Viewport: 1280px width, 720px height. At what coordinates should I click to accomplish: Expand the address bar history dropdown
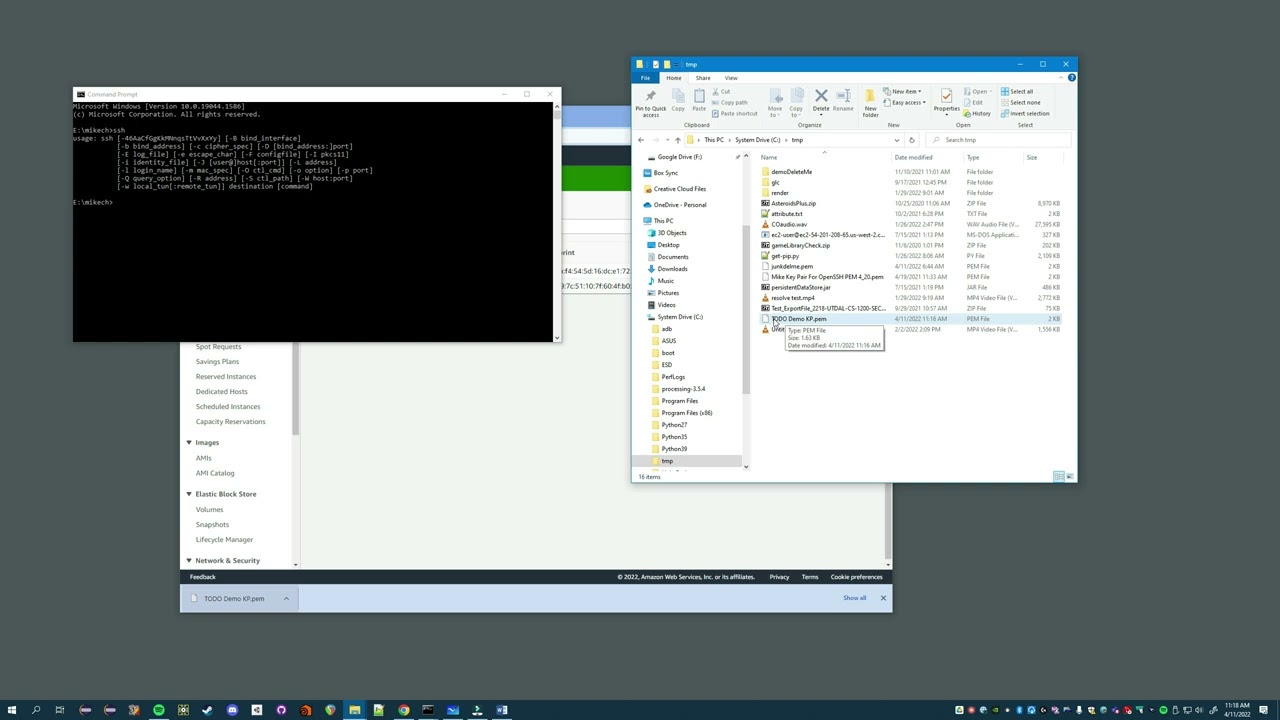pyautogui.click(x=896, y=140)
